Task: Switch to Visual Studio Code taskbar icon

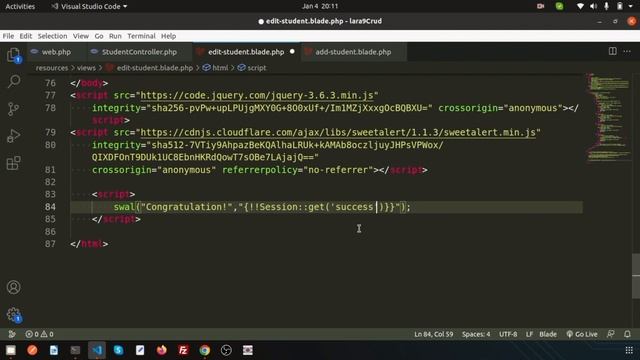Action: [x=97, y=350]
